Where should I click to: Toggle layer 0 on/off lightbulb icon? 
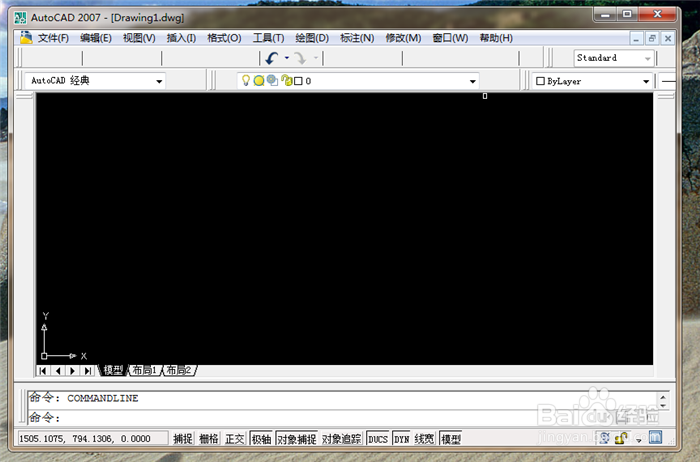coord(246,81)
